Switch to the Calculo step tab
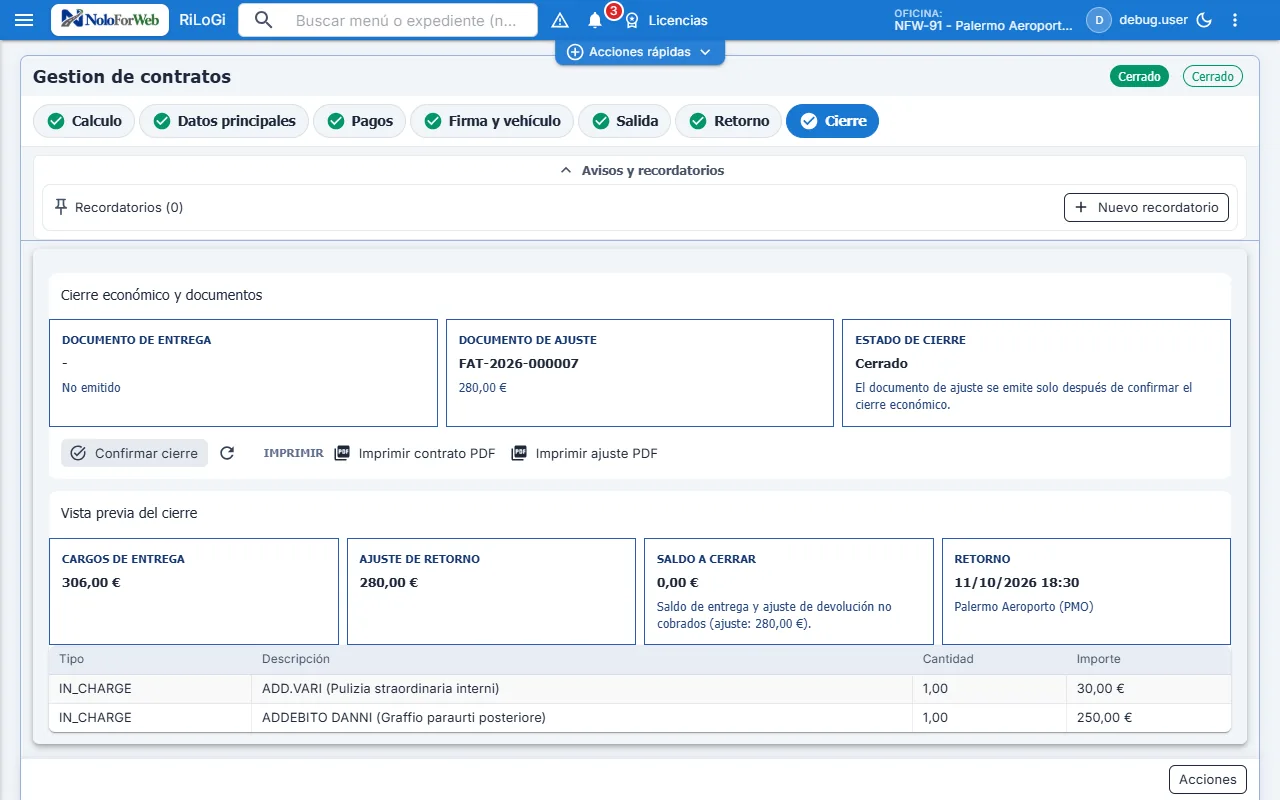Screen dimensions: 1280x800 [84, 121]
